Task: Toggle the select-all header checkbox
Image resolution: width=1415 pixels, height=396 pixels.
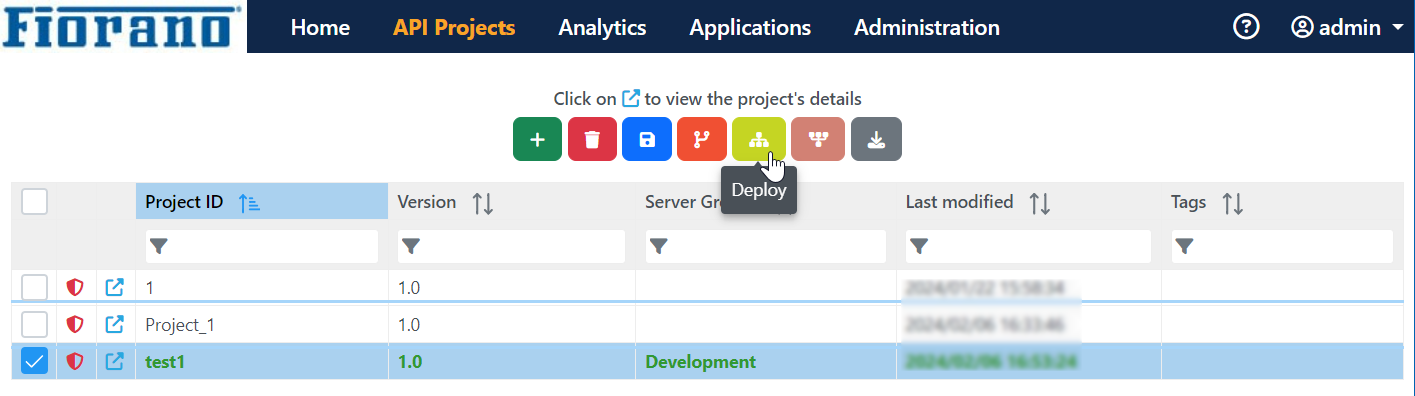Action: (x=35, y=201)
